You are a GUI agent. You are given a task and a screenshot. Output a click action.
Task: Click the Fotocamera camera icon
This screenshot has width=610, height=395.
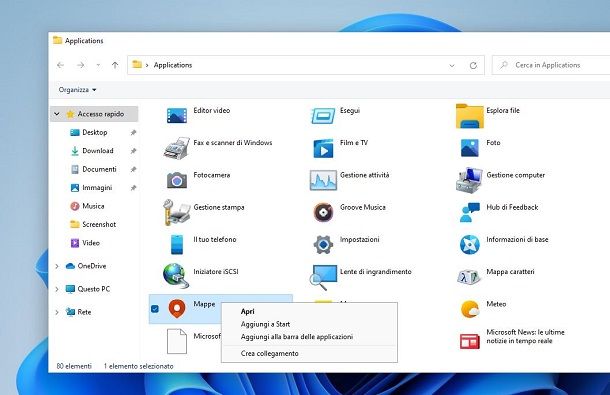[177, 181]
